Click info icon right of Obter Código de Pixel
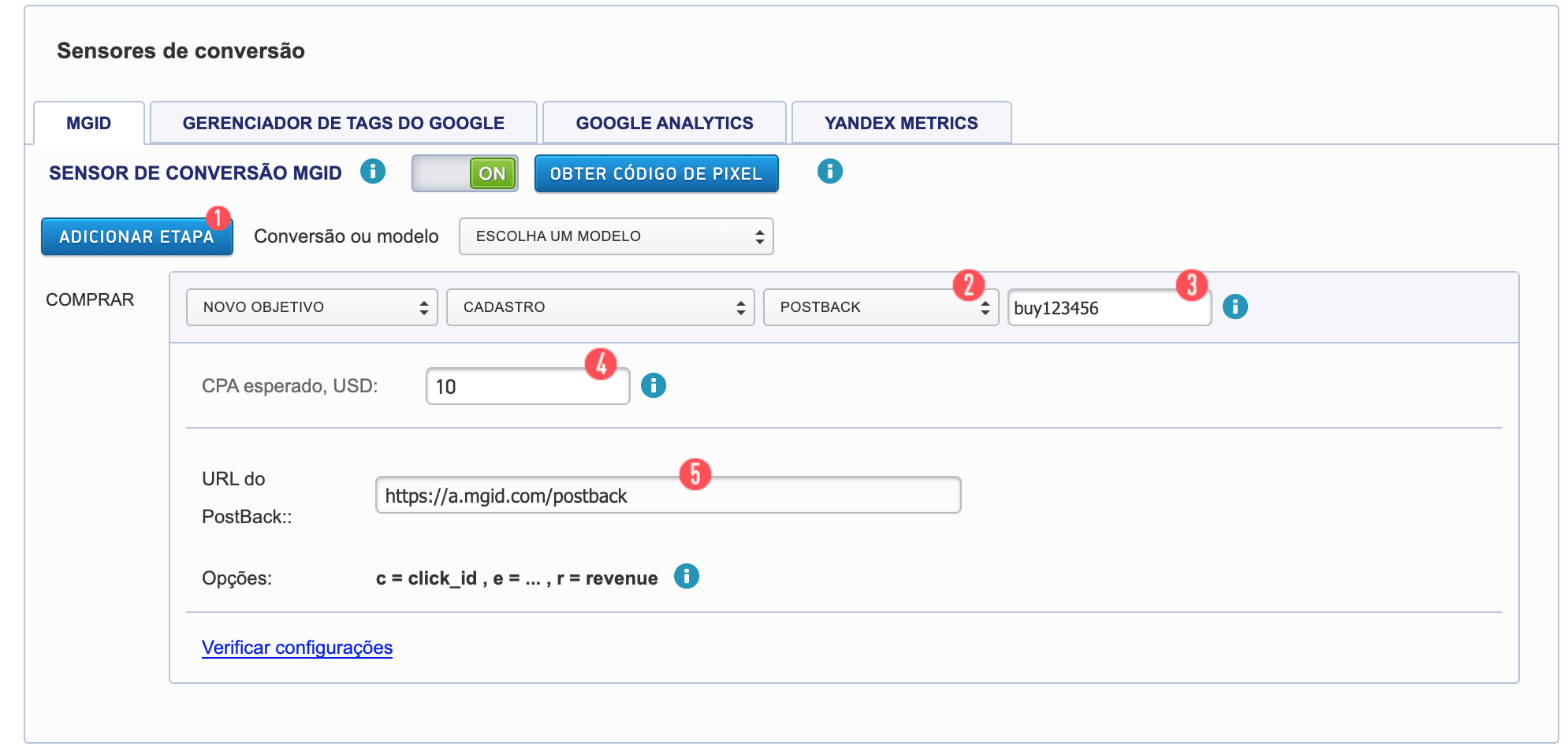This screenshot has height=754, width=1568. point(829,171)
